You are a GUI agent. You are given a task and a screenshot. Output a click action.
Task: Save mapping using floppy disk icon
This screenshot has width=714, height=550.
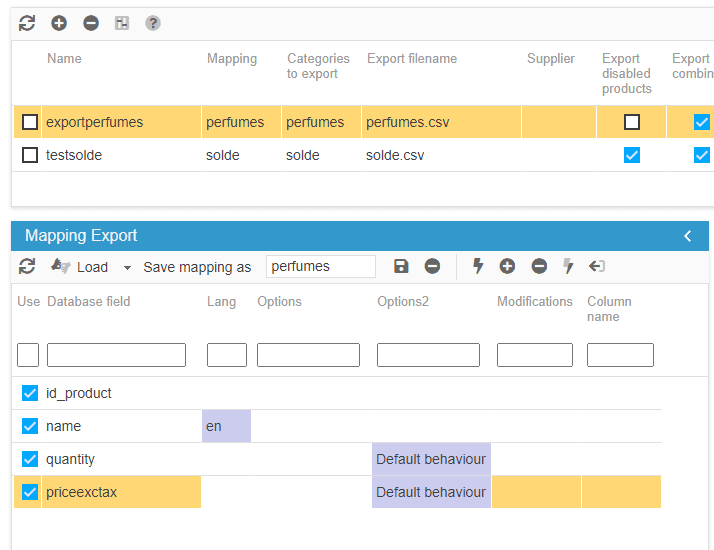pyautogui.click(x=401, y=266)
